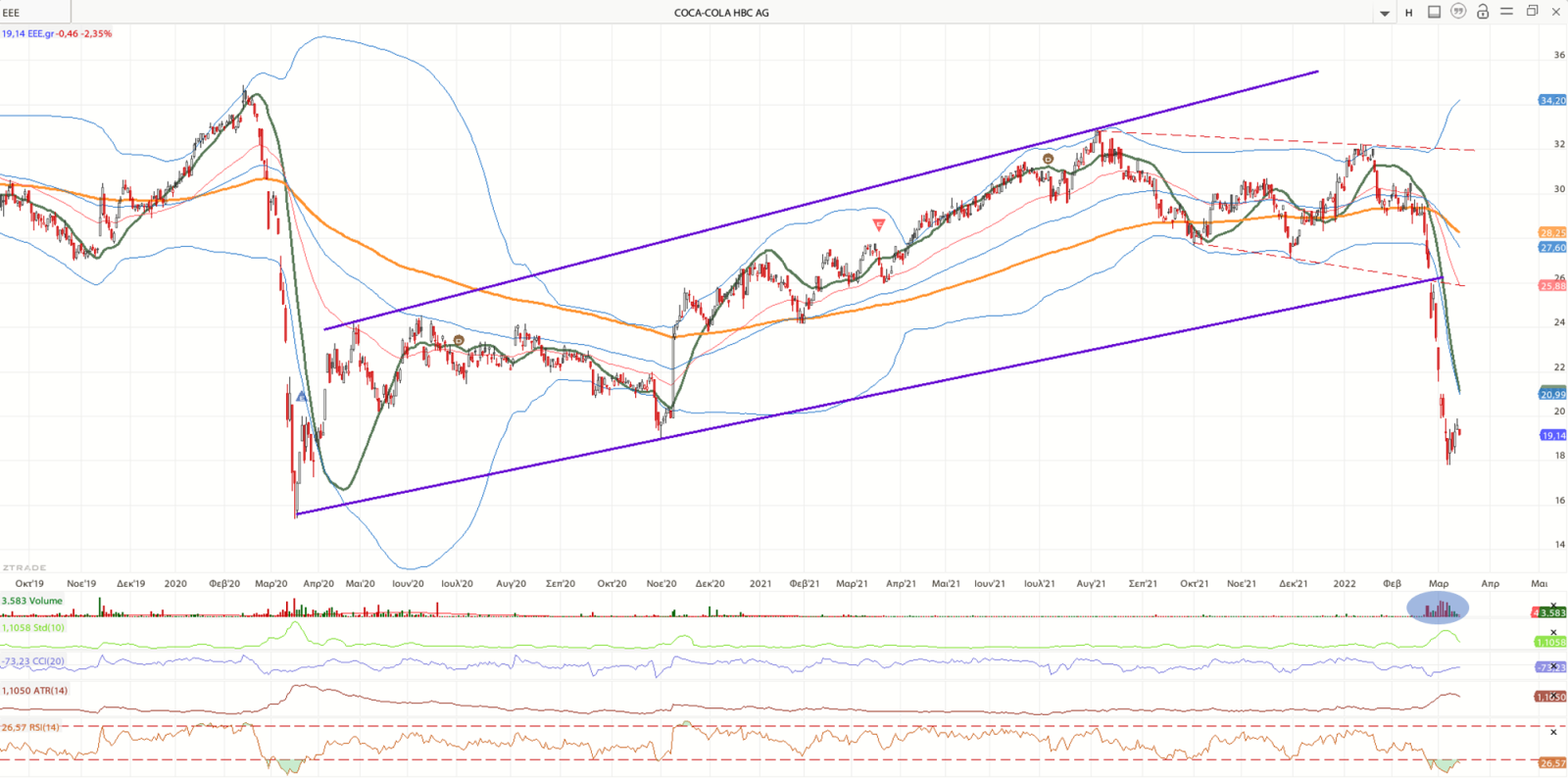
Task: Click the Αυγ'21 date axis label
Action: point(1091,583)
